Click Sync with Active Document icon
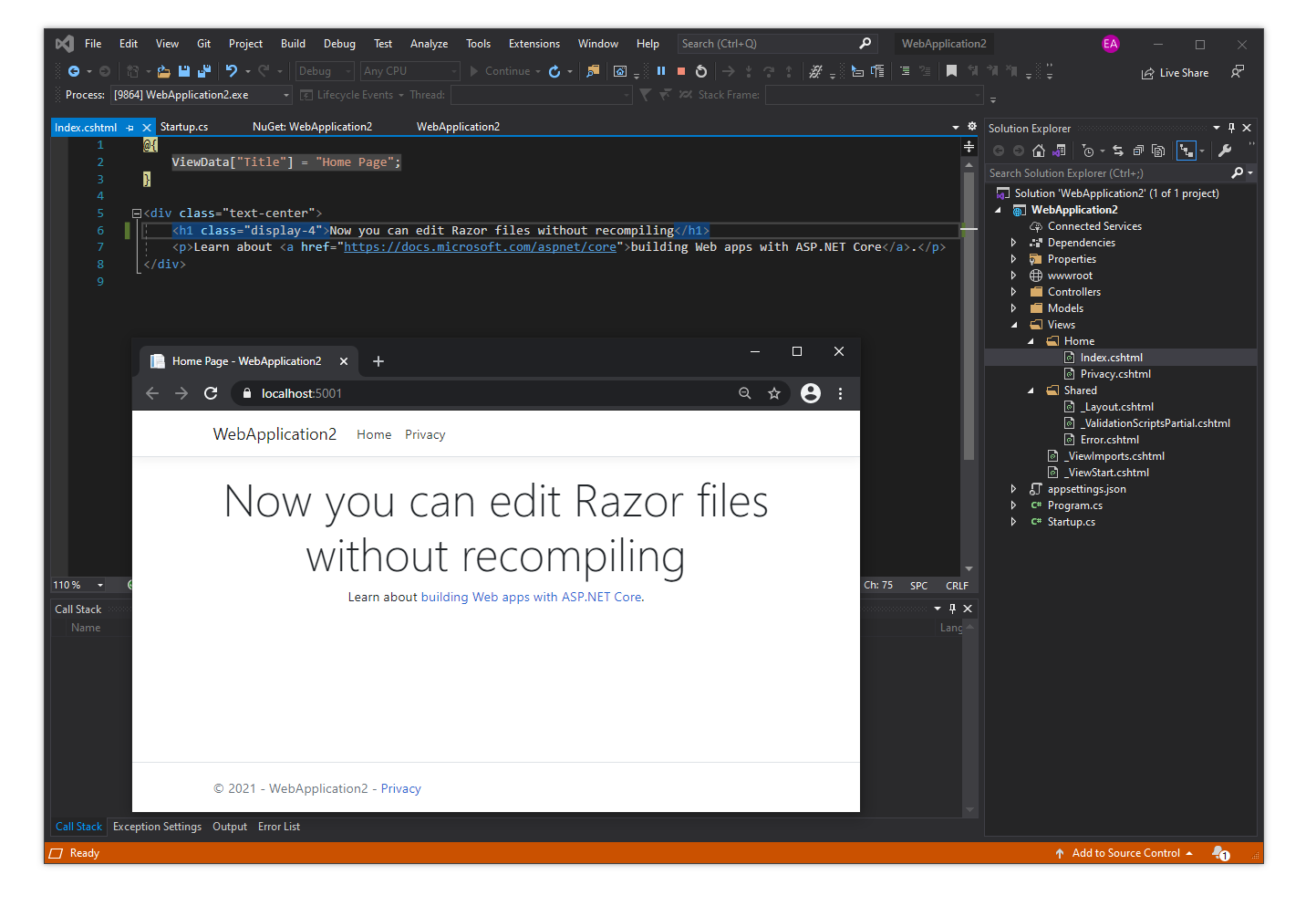The image size is (1316, 906). coord(1118,151)
